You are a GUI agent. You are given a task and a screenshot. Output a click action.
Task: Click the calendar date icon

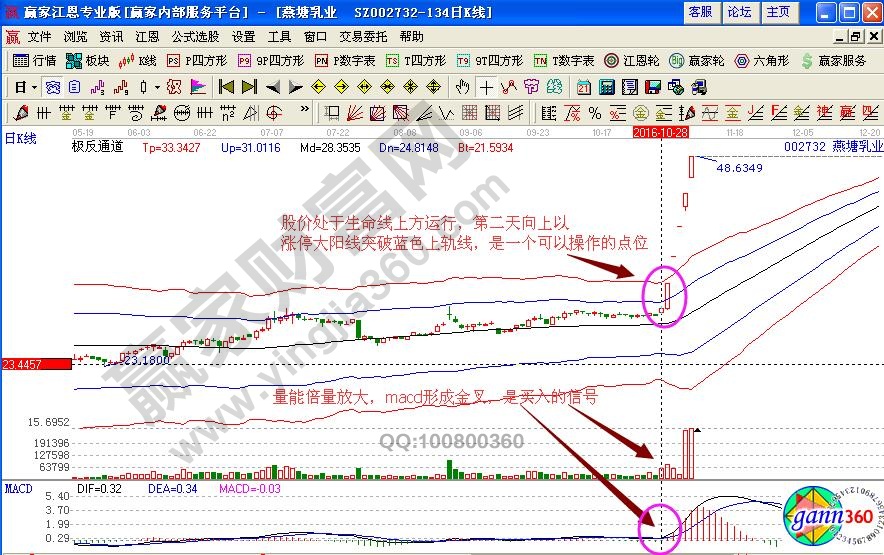pos(583,87)
